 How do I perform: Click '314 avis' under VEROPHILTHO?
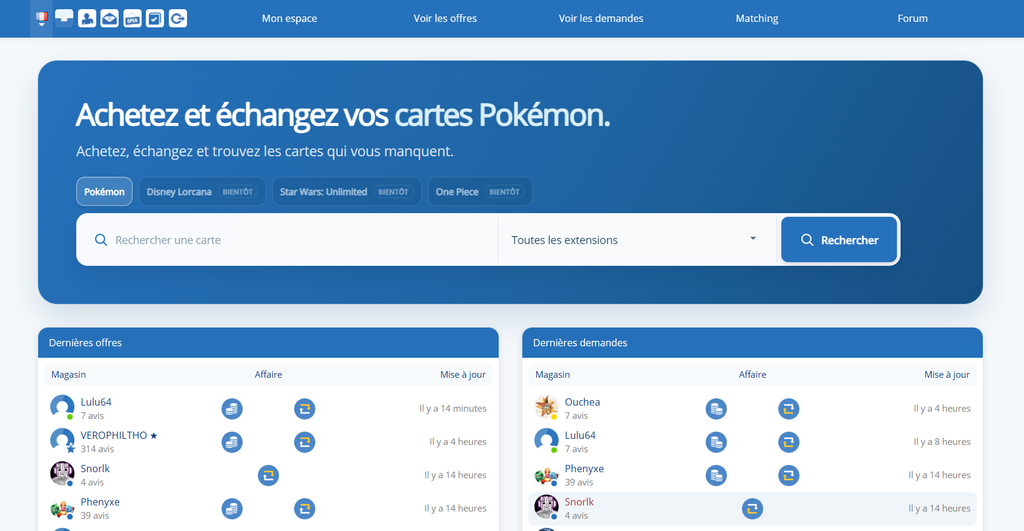click(97, 449)
